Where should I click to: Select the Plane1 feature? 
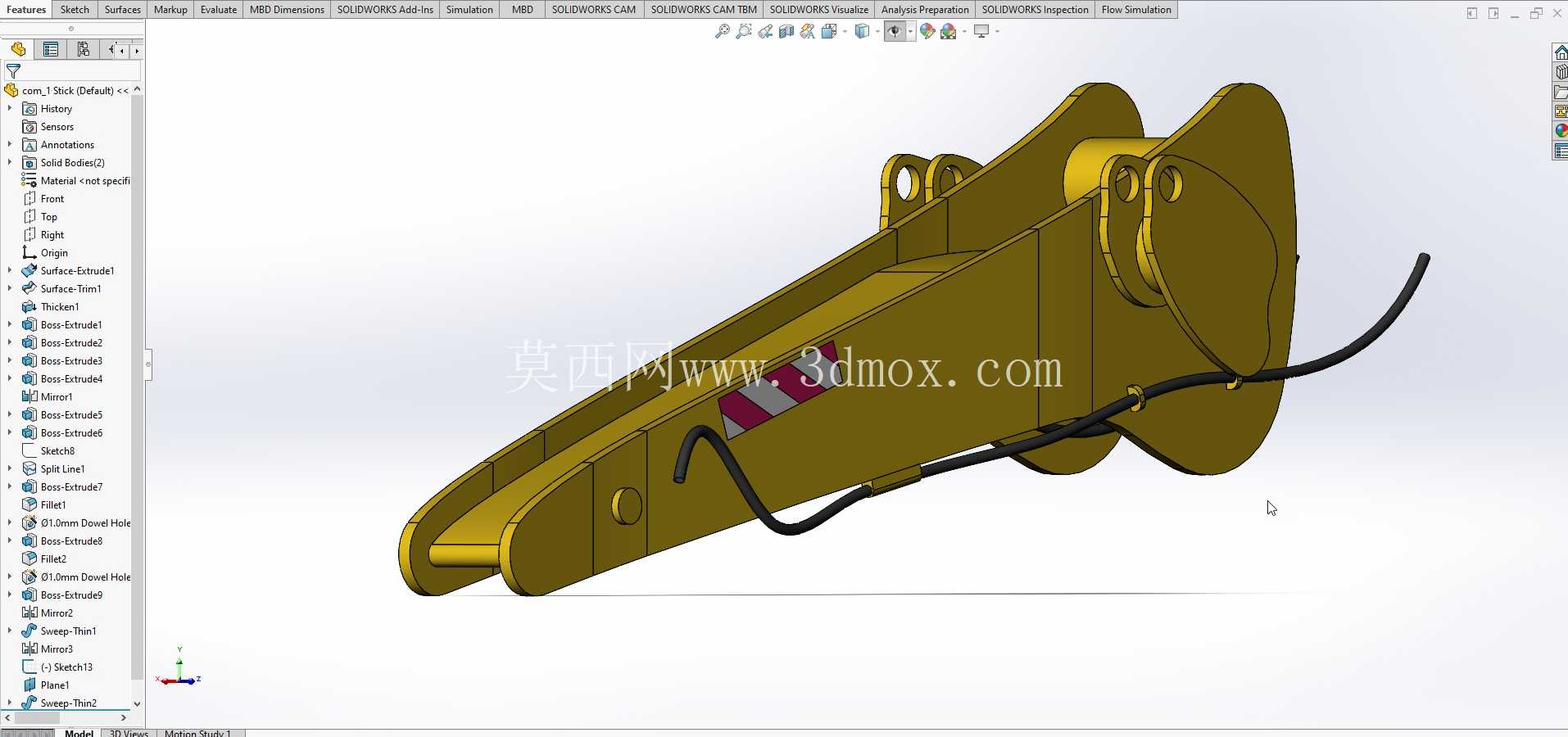click(46, 685)
